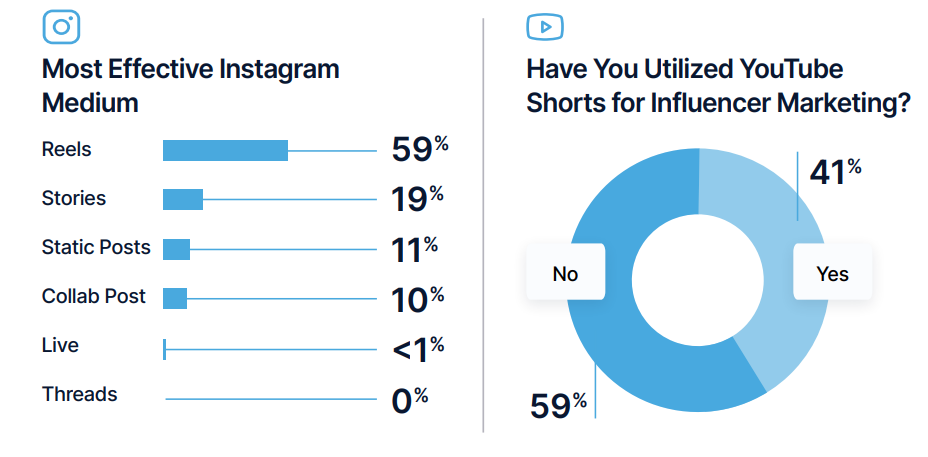Click the Collab Post label
This screenshot has width=928, height=457.
(93, 296)
